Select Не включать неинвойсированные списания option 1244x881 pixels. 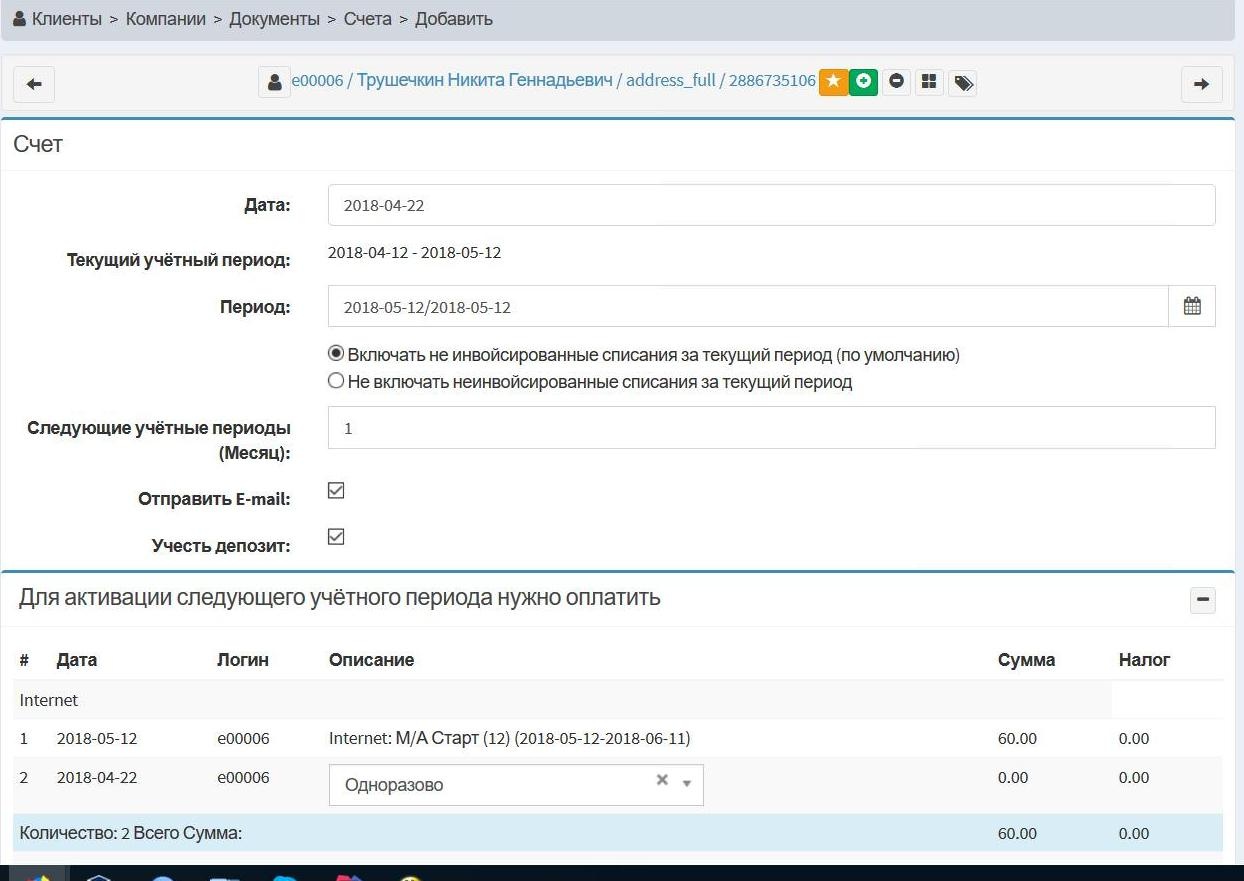(x=336, y=381)
